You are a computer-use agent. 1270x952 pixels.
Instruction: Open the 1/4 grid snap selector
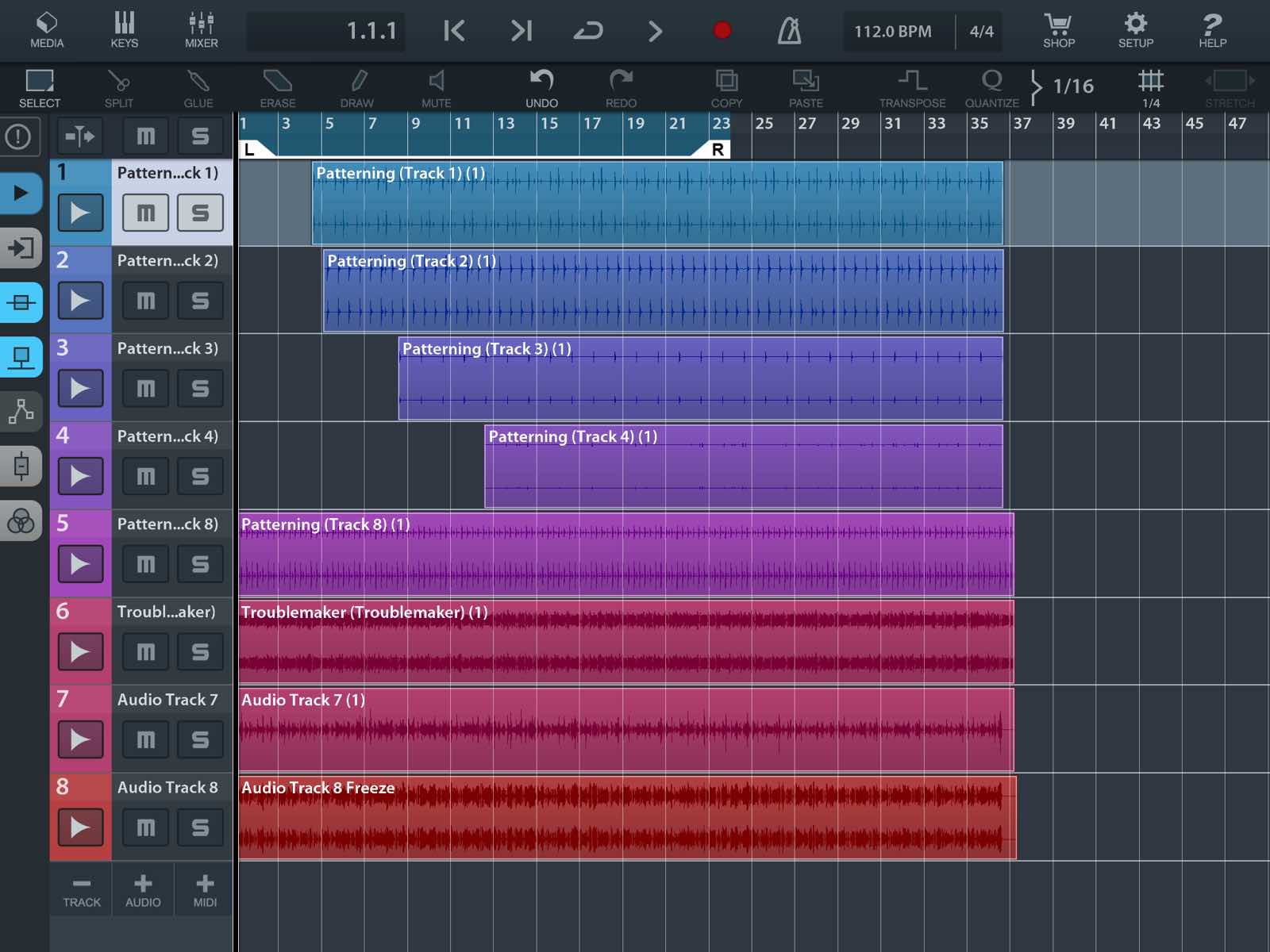[x=1151, y=88]
